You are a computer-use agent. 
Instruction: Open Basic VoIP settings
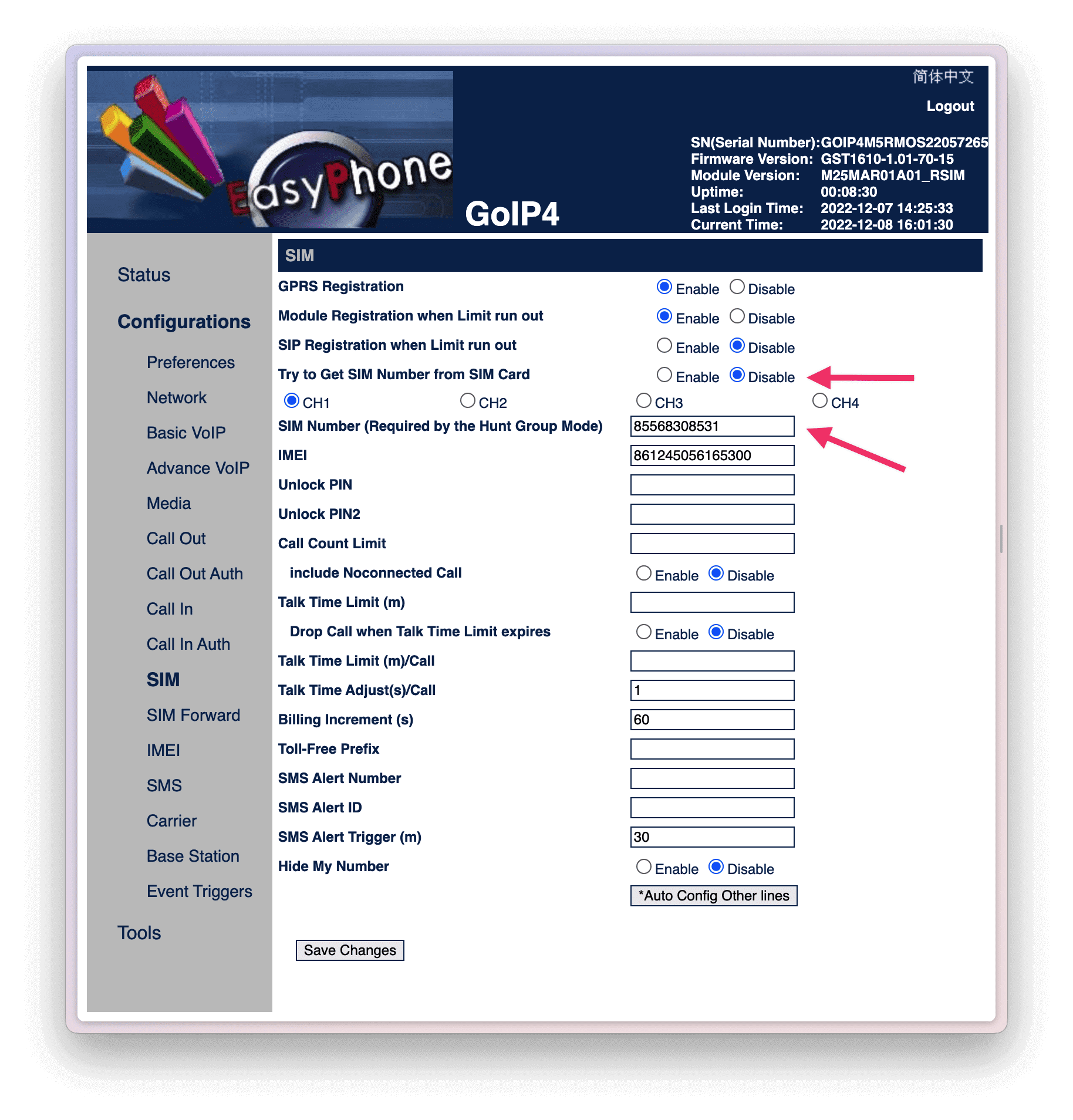(x=186, y=433)
